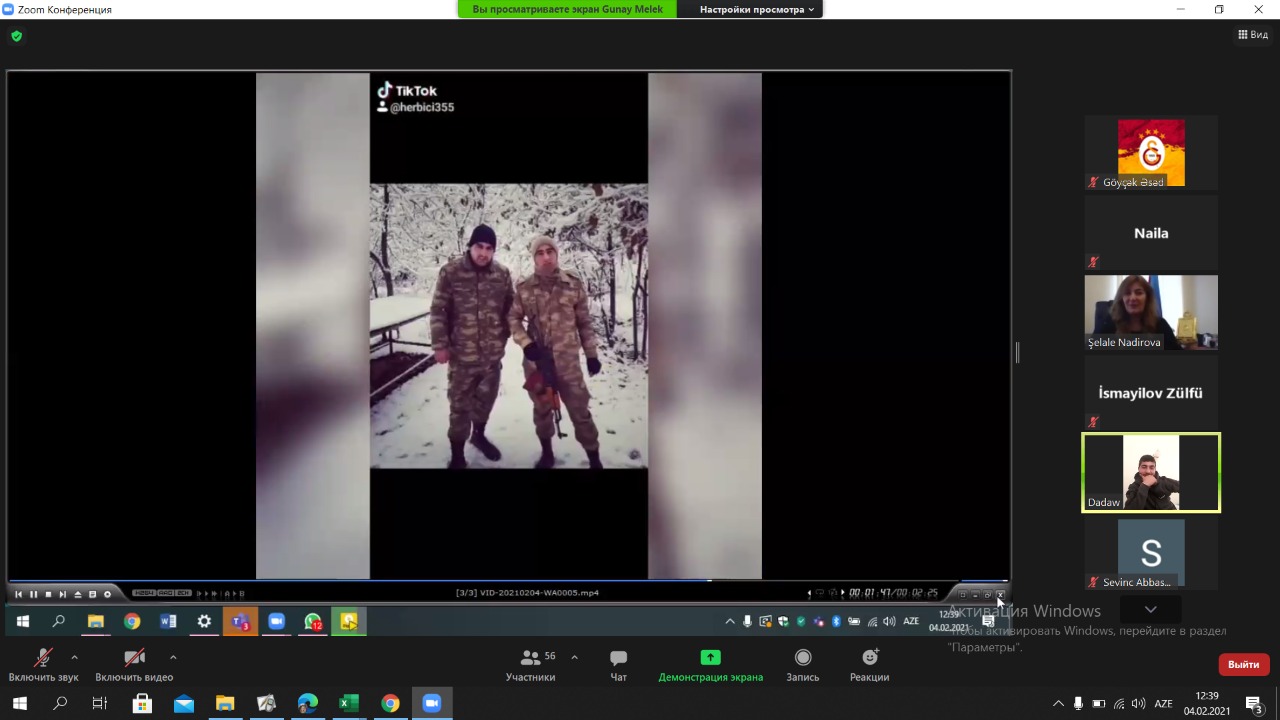Image resolution: width=1280 pixels, height=720 pixels.
Task: Open Настройки просмотра view options dropdown
Action: pyautogui.click(x=757, y=9)
